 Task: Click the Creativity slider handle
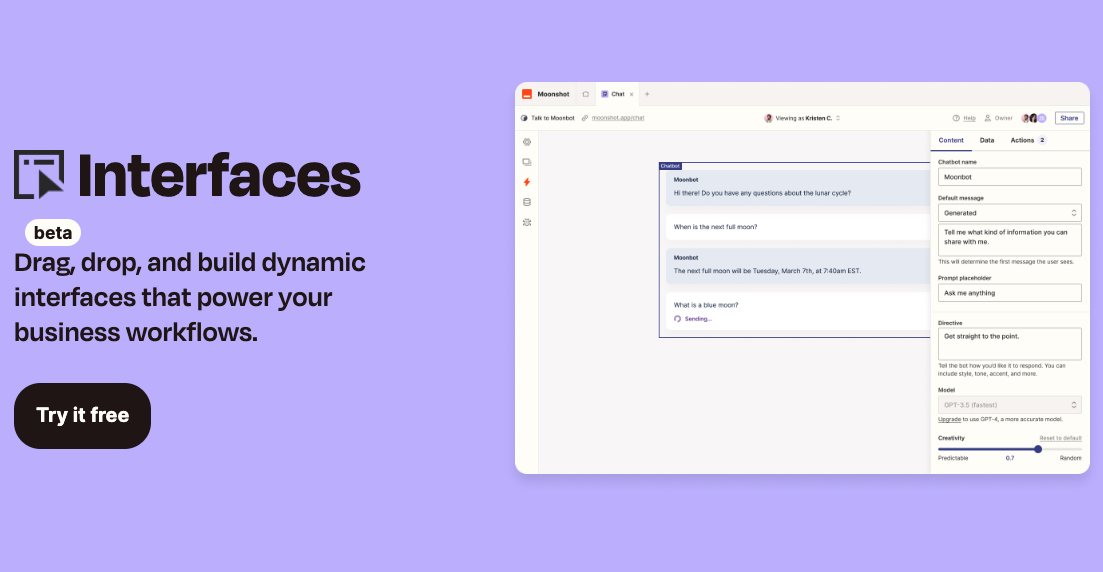click(1038, 449)
